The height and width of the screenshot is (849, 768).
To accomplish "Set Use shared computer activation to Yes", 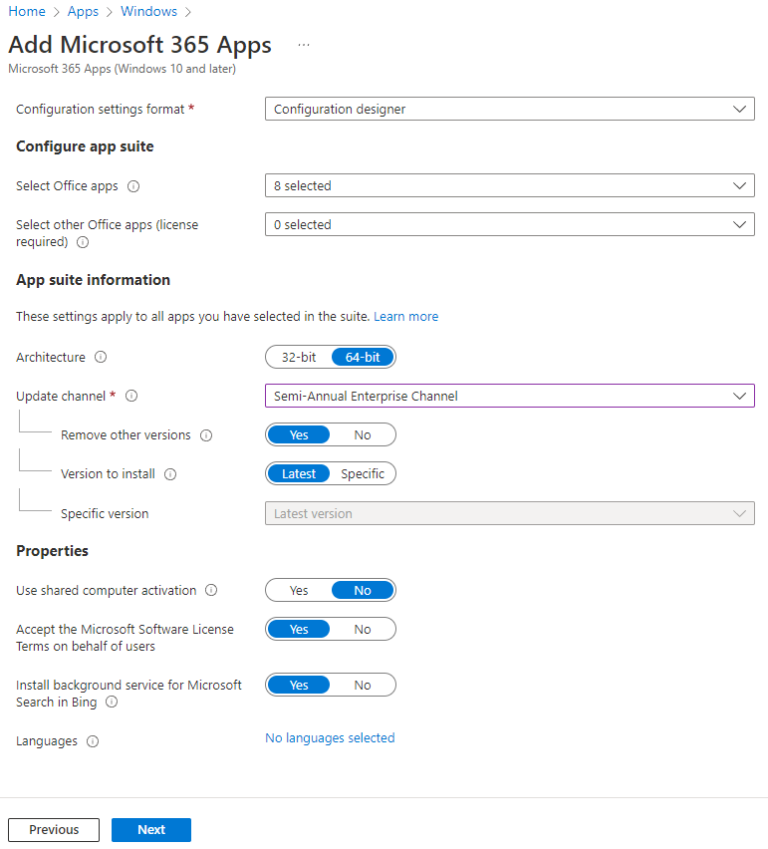I will (298, 590).
